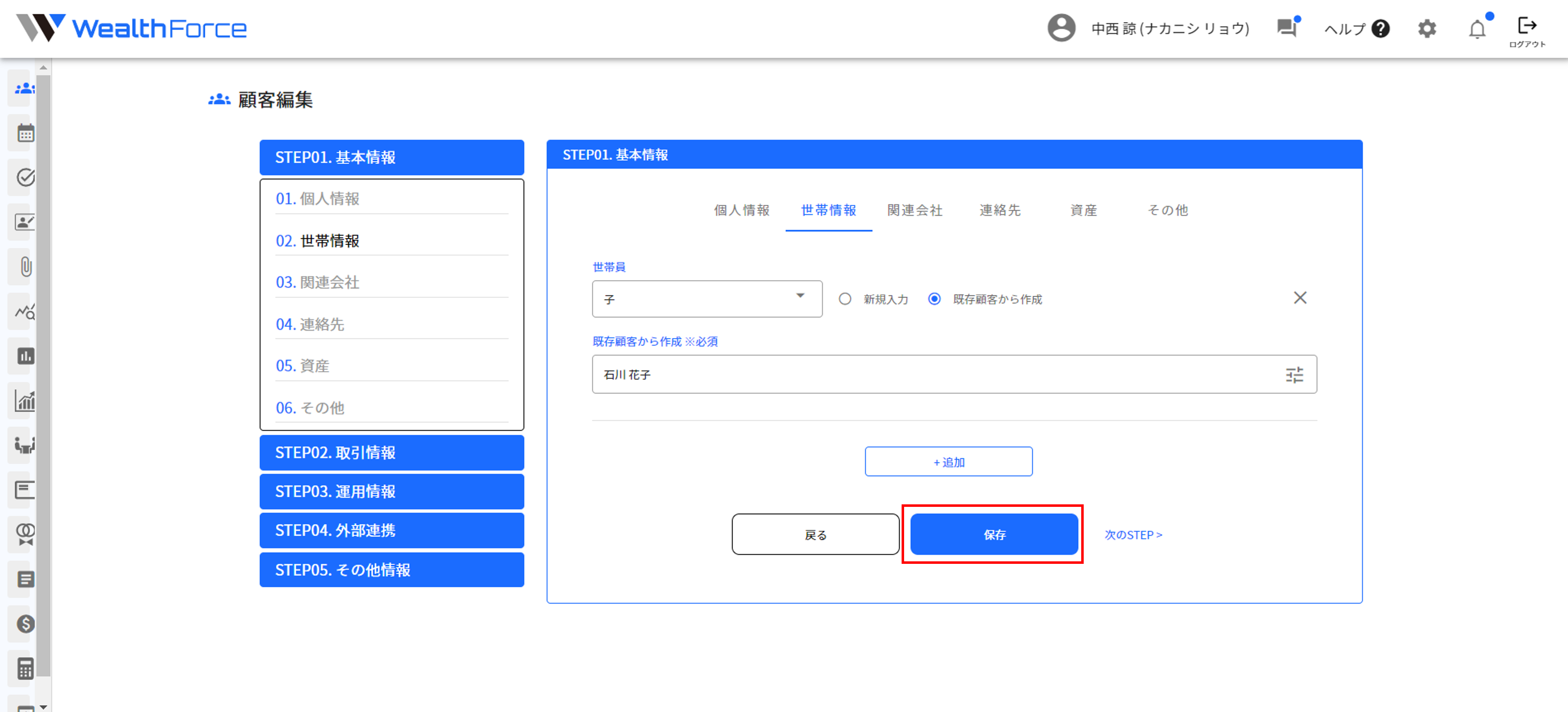Open the task checkmark icon in sidebar
The width and height of the screenshot is (1568, 712).
(x=25, y=177)
